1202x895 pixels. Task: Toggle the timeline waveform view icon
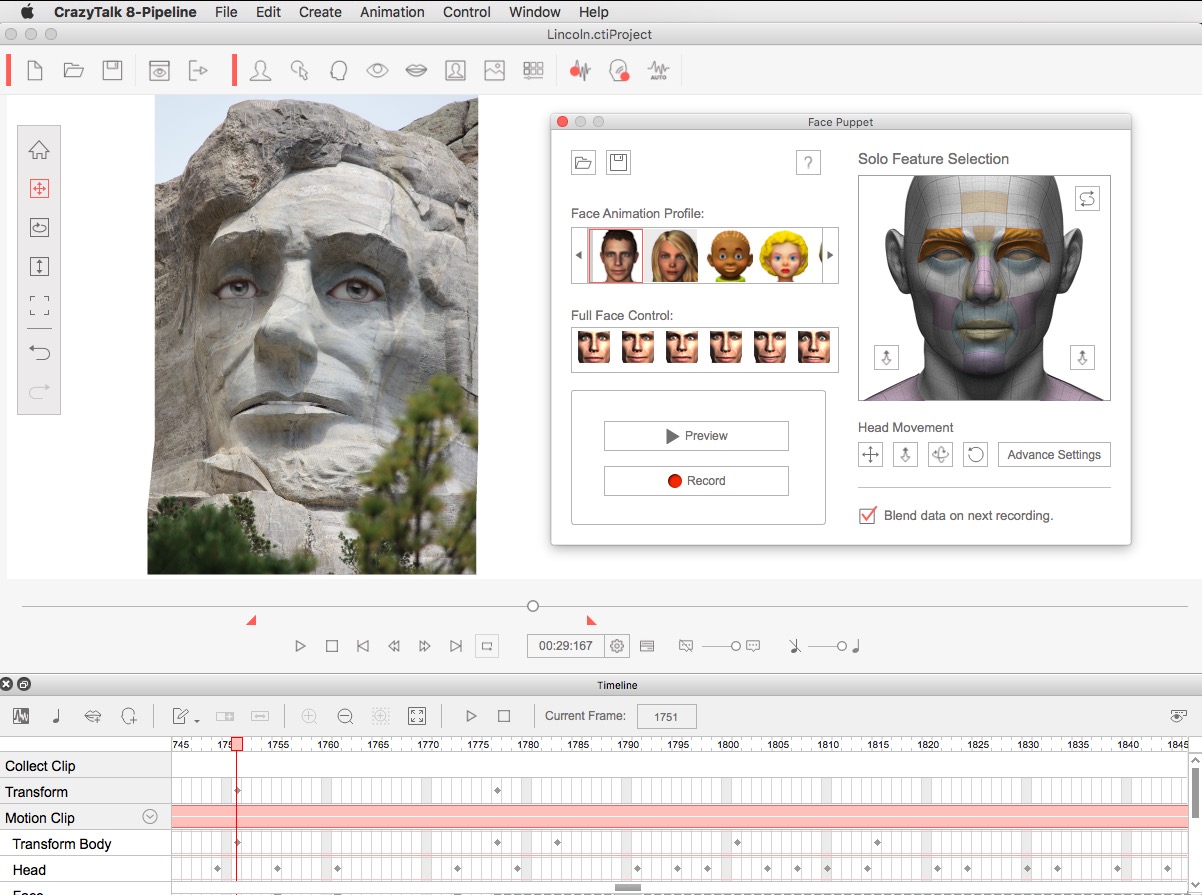(x=21, y=716)
